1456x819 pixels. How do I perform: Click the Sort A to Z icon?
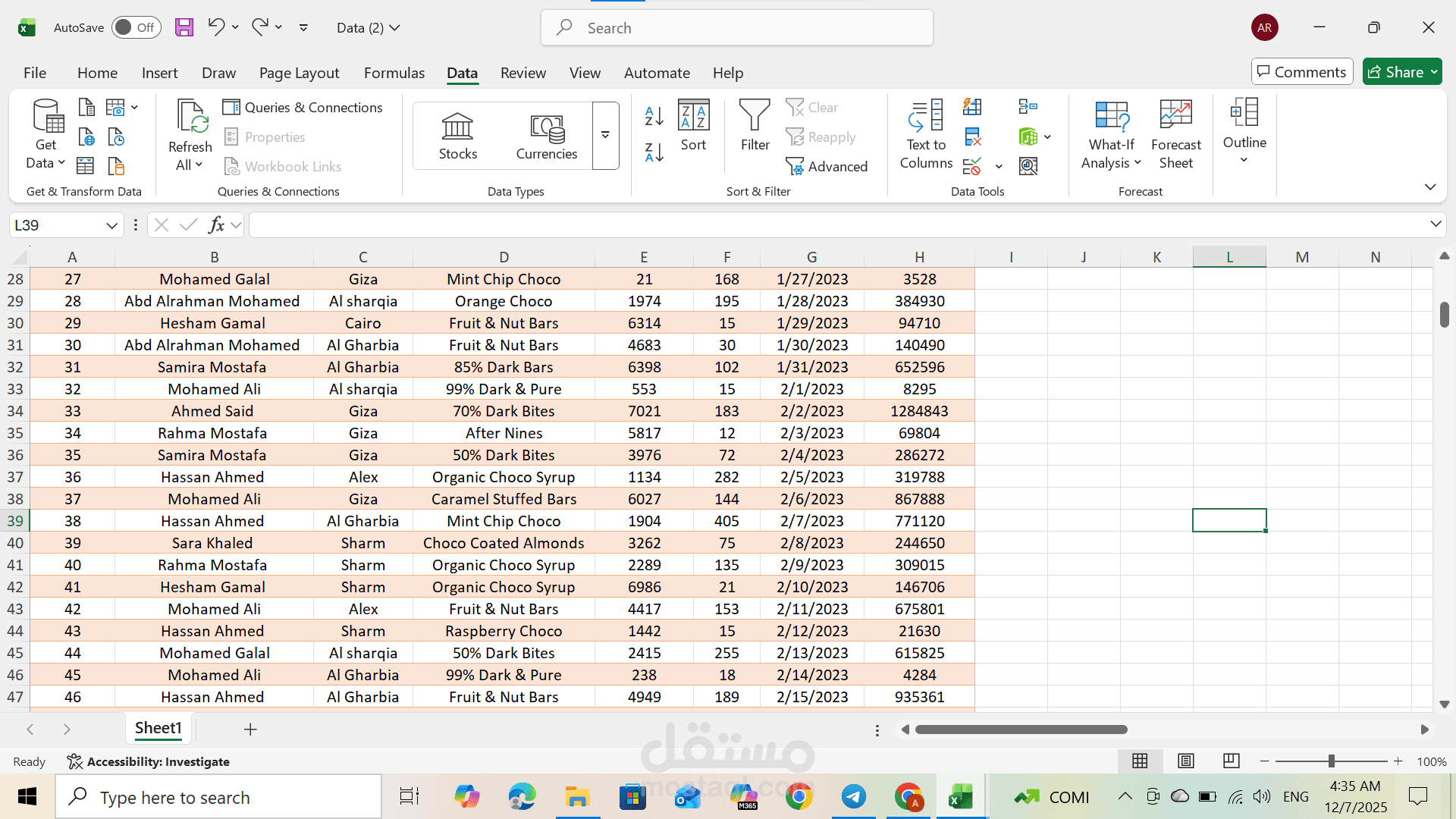pyautogui.click(x=654, y=115)
